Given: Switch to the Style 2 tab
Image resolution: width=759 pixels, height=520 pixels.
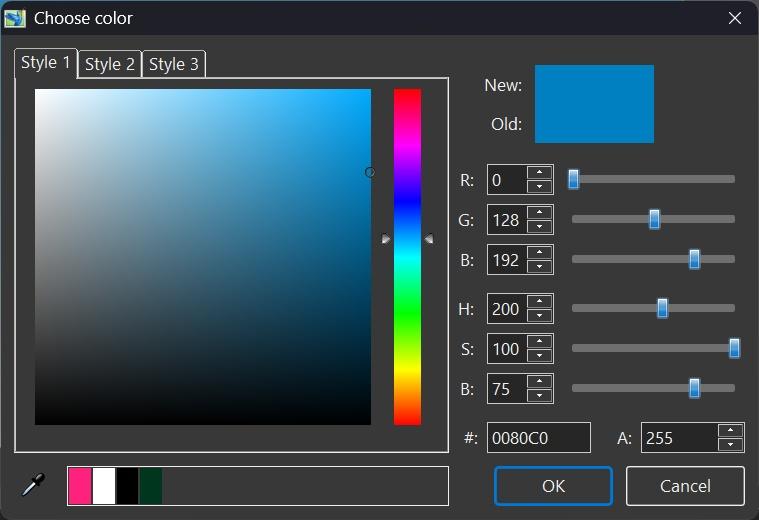Looking at the screenshot, I should pos(110,64).
